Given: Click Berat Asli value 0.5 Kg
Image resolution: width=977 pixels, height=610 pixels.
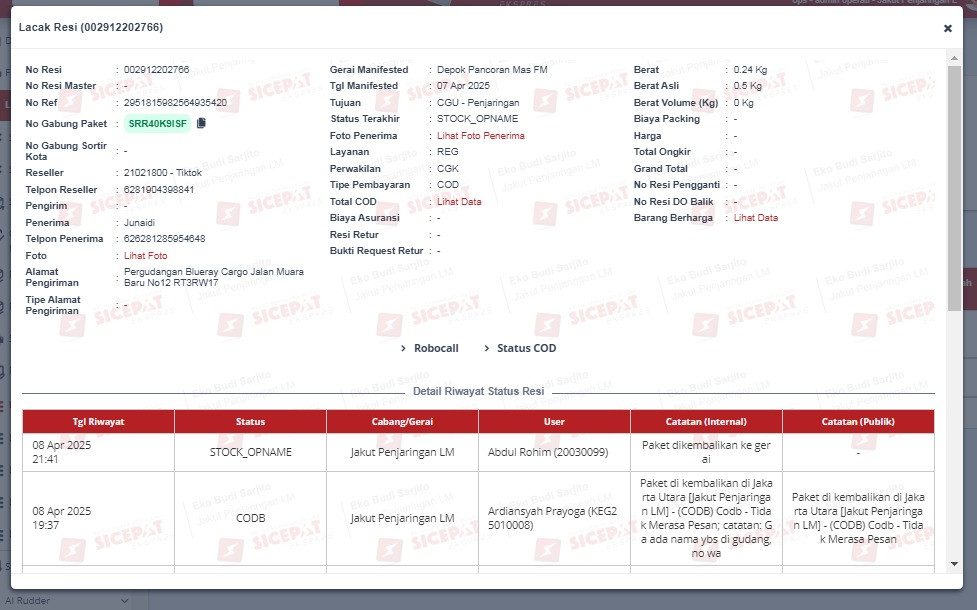Looking at the screenshot, I should pyautogui.click(x=748, y=86).
